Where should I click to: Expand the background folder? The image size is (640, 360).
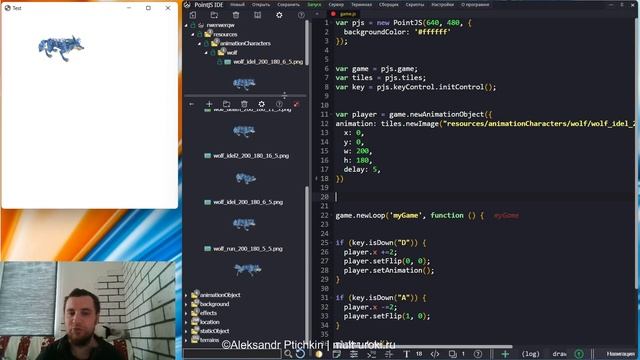click(187, 304)
